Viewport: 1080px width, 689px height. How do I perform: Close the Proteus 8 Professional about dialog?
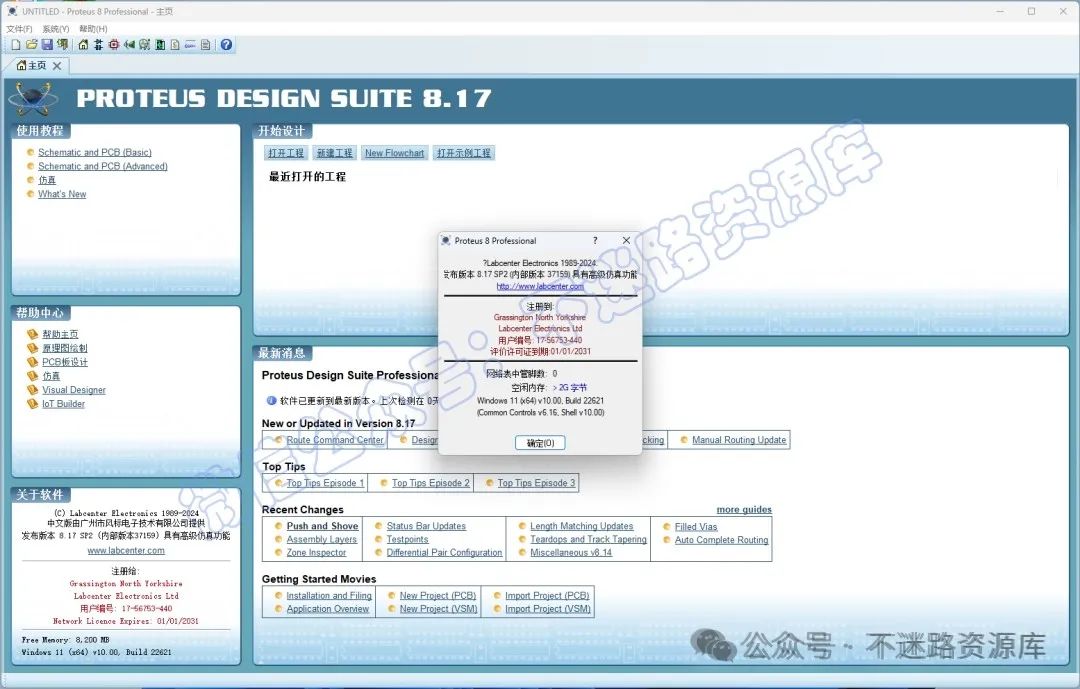[626, 240]
